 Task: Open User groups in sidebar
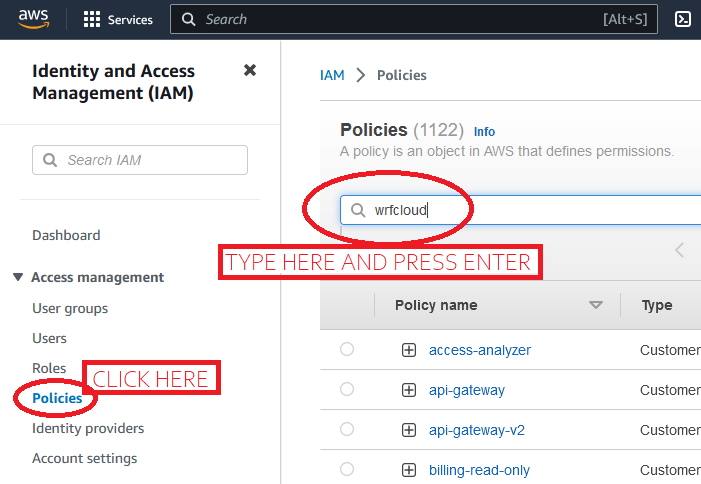tap(70, 308)
